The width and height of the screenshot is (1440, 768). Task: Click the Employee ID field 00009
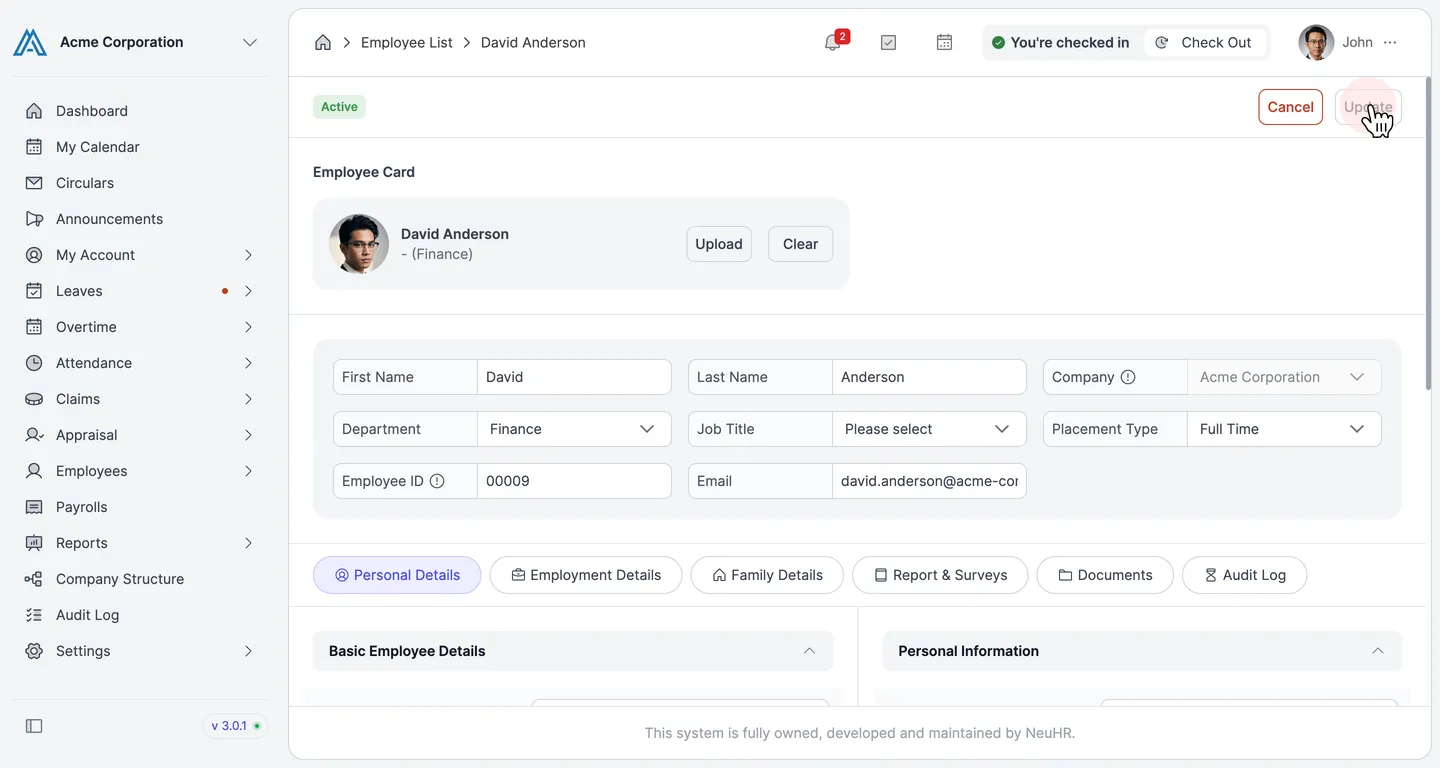click(574, 481)
